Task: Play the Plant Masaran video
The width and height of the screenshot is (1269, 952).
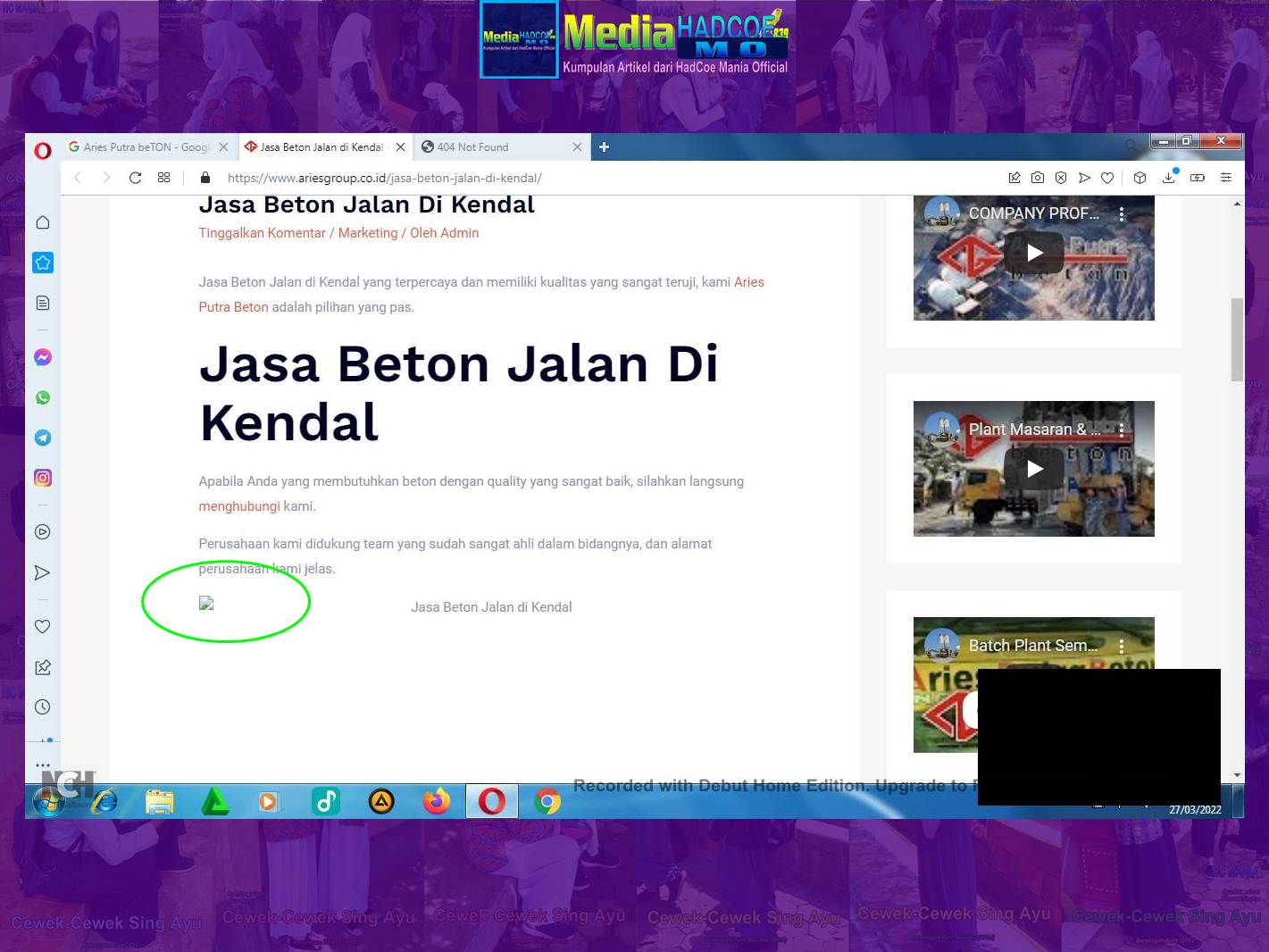Action: tap(1034, 469)
